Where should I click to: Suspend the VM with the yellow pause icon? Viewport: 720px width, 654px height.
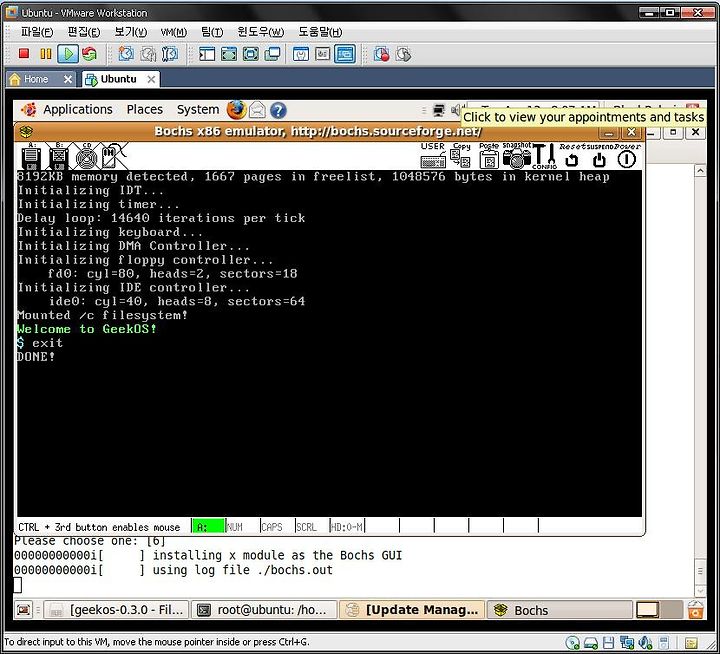[45, 54]
